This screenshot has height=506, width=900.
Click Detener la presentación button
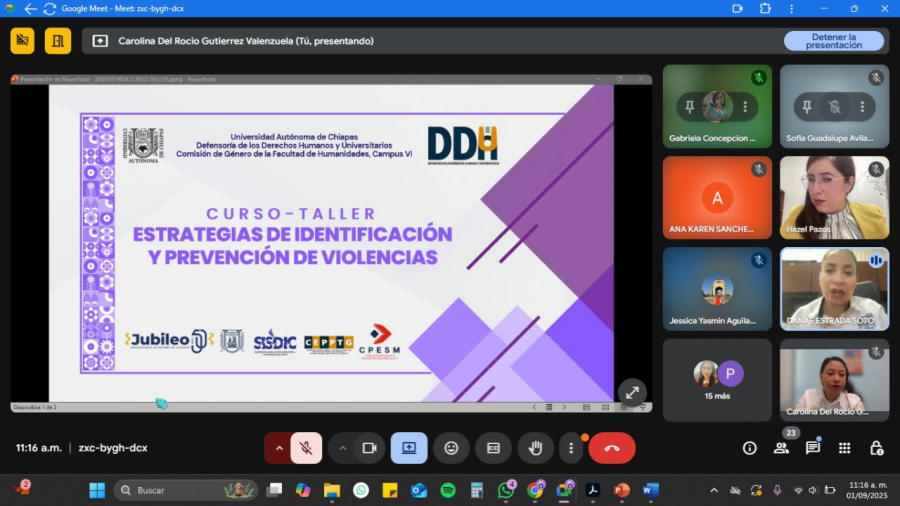point(833,41)
